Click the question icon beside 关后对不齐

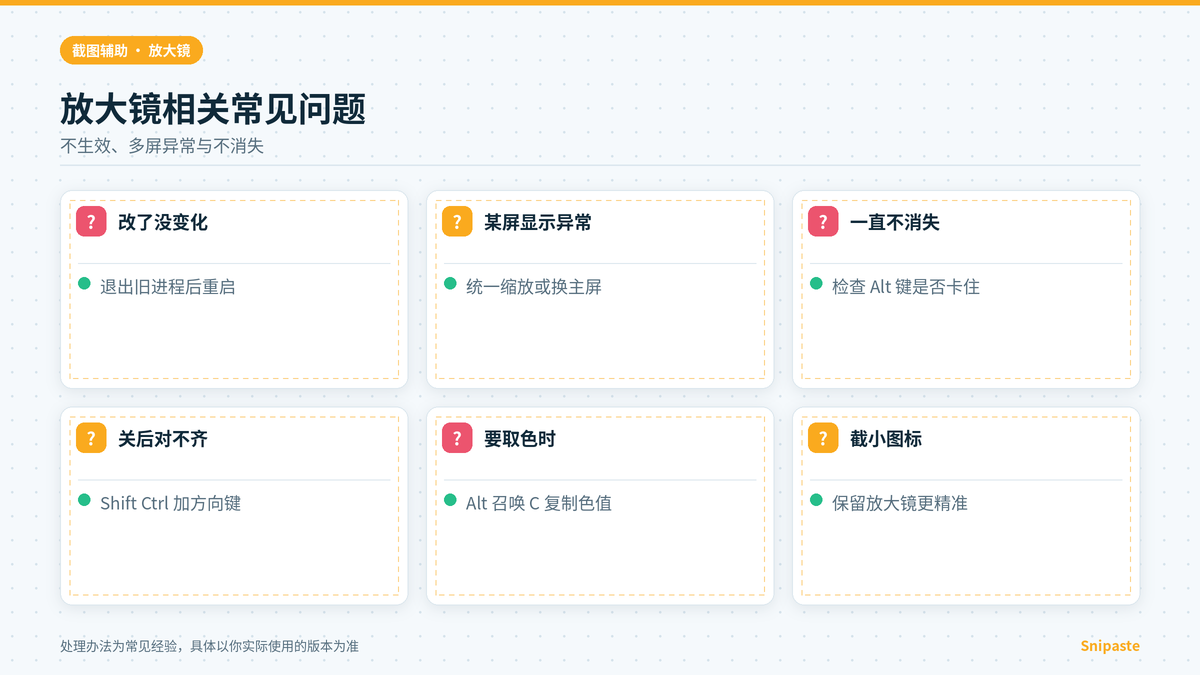(91, 438)
